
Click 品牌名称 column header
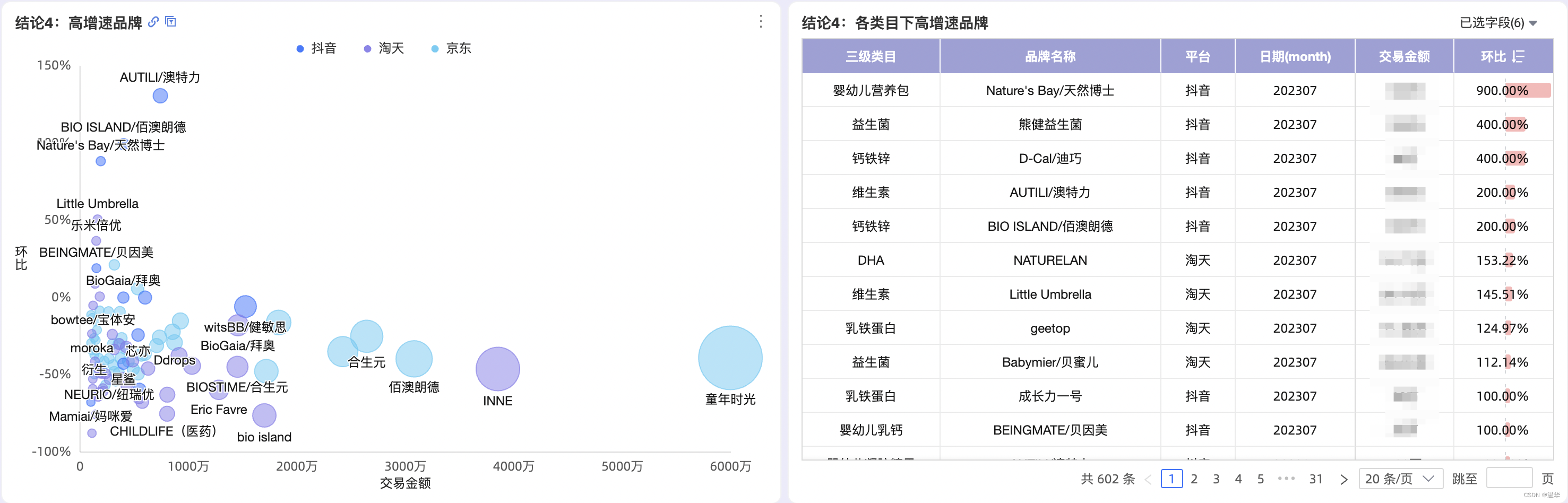point(1050,57)
